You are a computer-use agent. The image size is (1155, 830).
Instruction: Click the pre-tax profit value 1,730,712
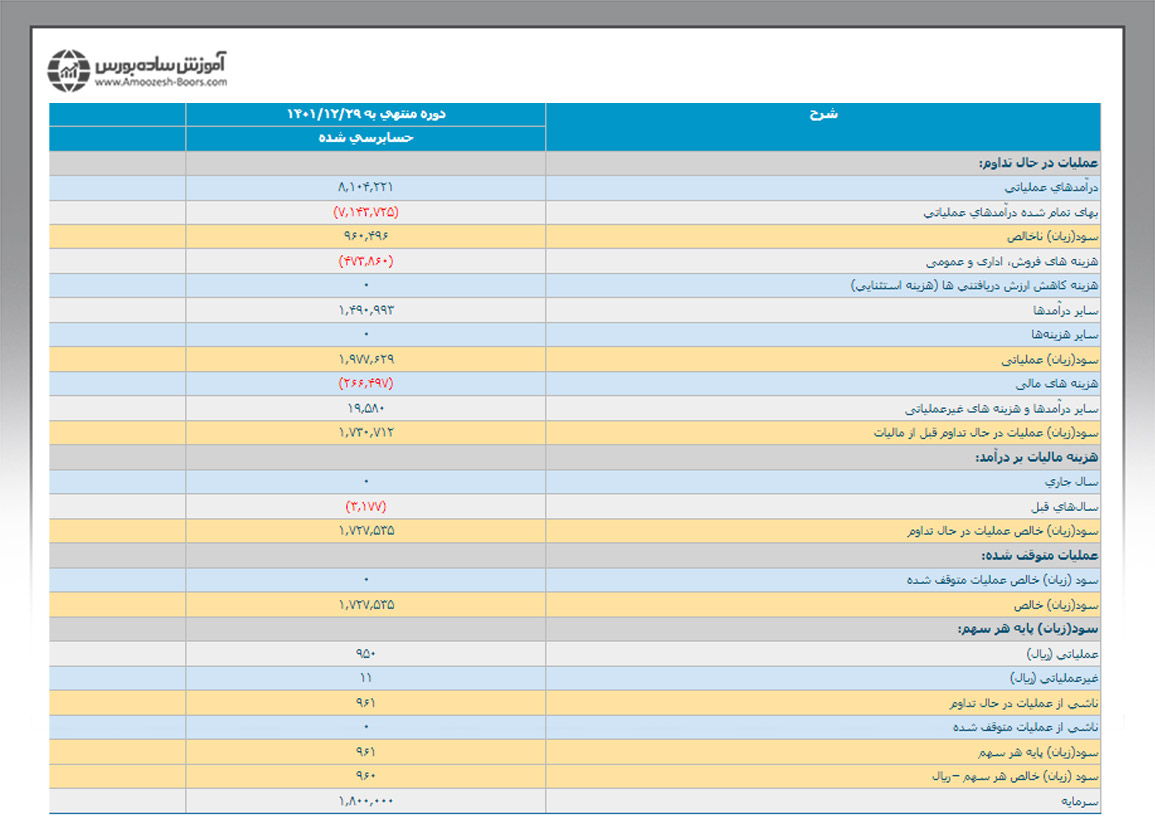click(x=366, y=432)
